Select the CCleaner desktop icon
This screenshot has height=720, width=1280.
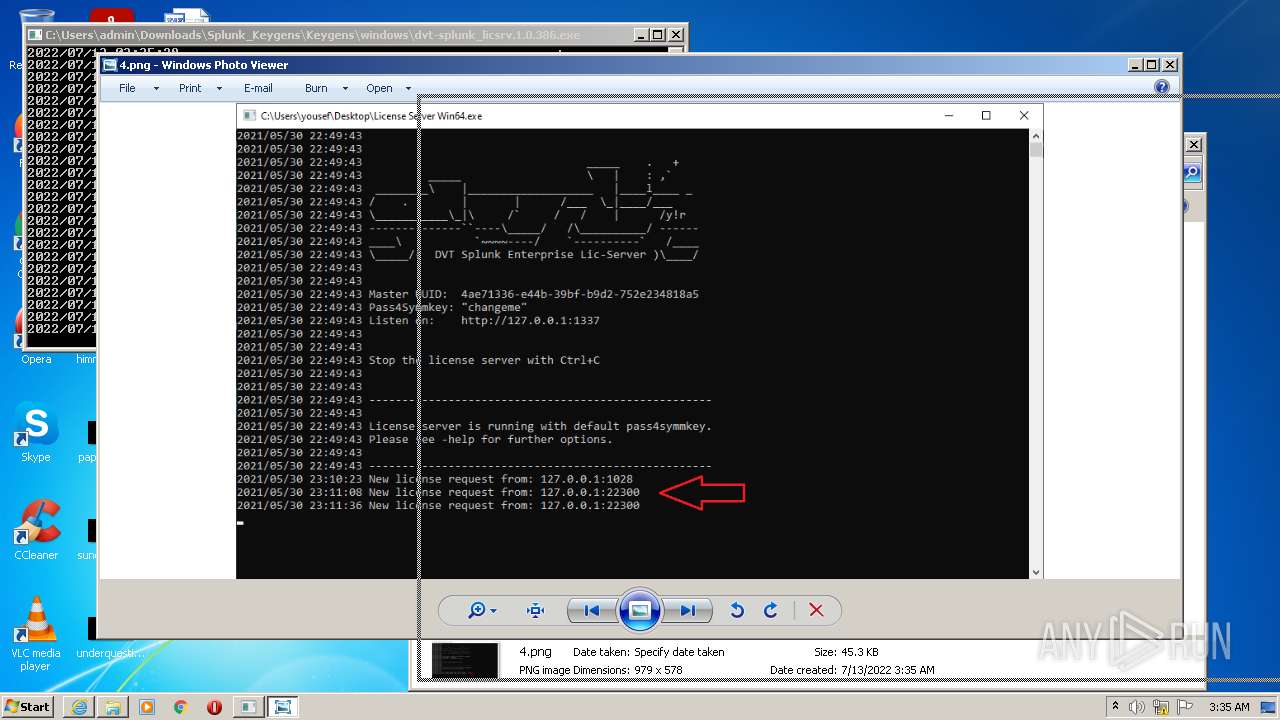[x=36, y=531]
